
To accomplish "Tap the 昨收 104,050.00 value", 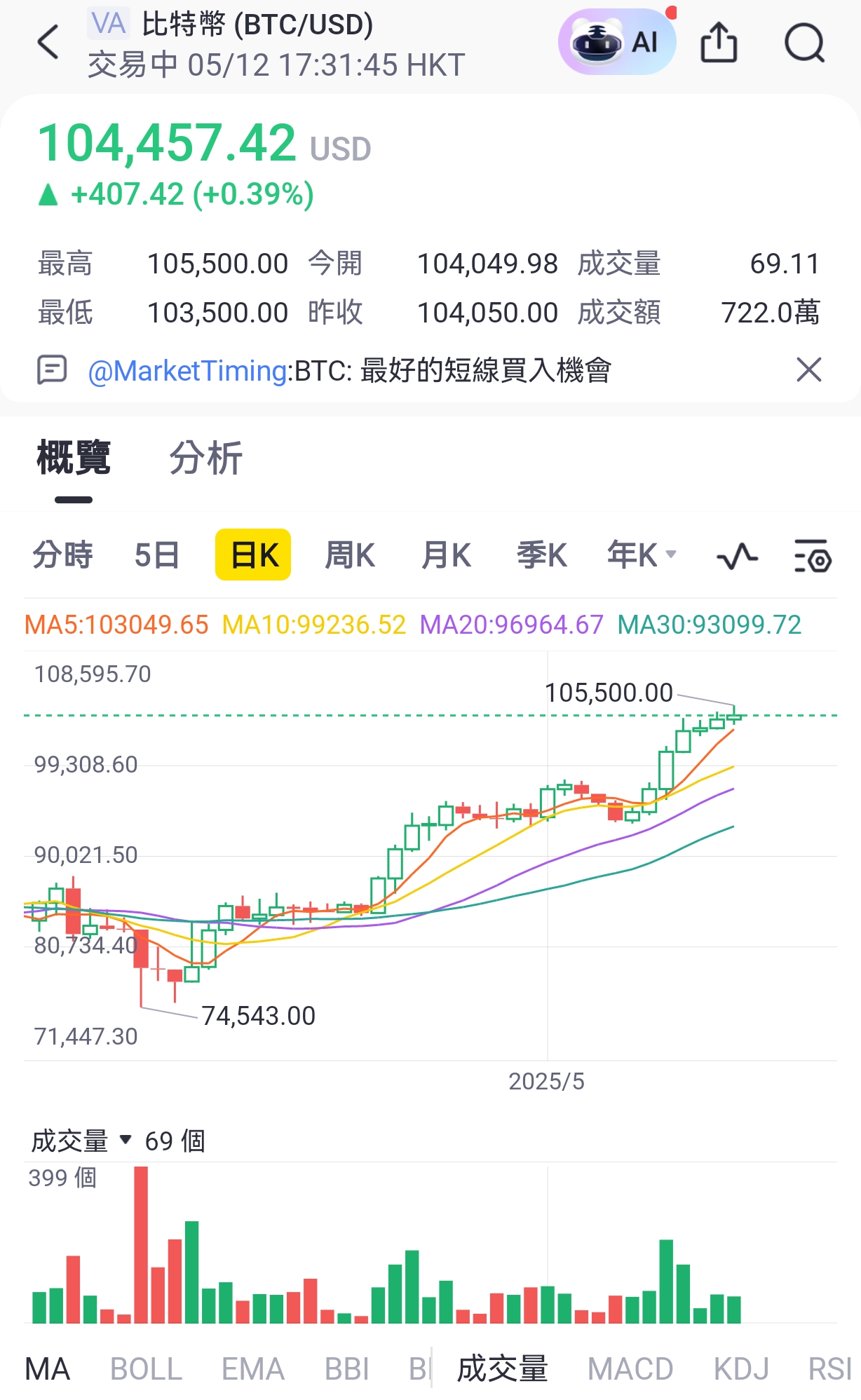I will (487, 313).
